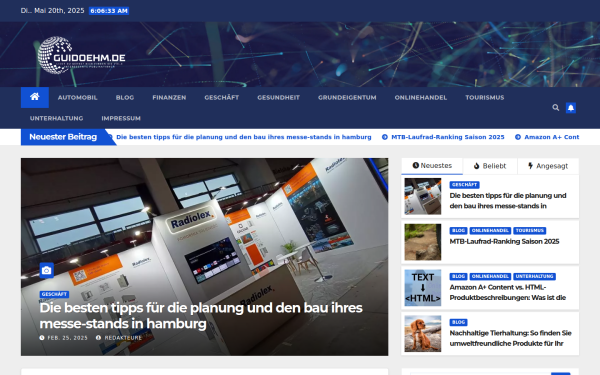The width and height of the screenshot is (600, 375).
Task: Click arrow icon before Amazon A+ ticker item
Action: tap(518, 137)
